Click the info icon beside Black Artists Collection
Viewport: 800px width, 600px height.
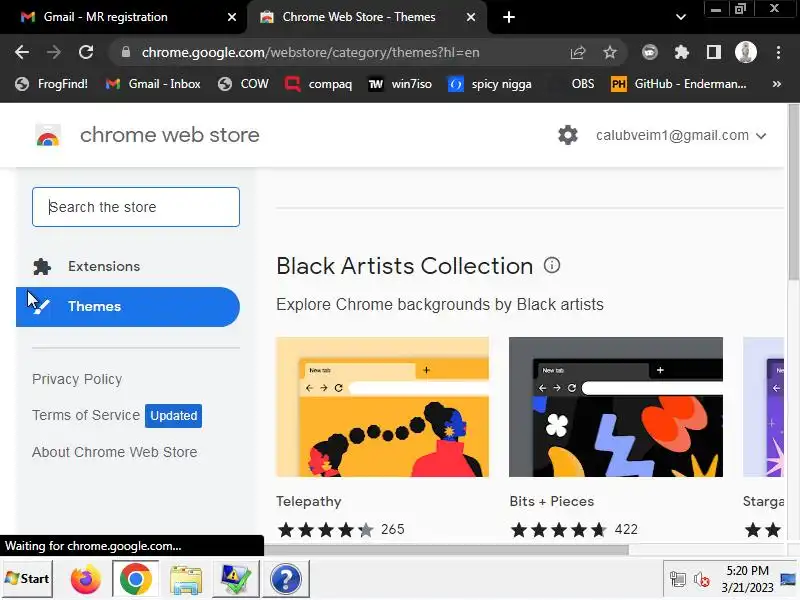(552, 265)
